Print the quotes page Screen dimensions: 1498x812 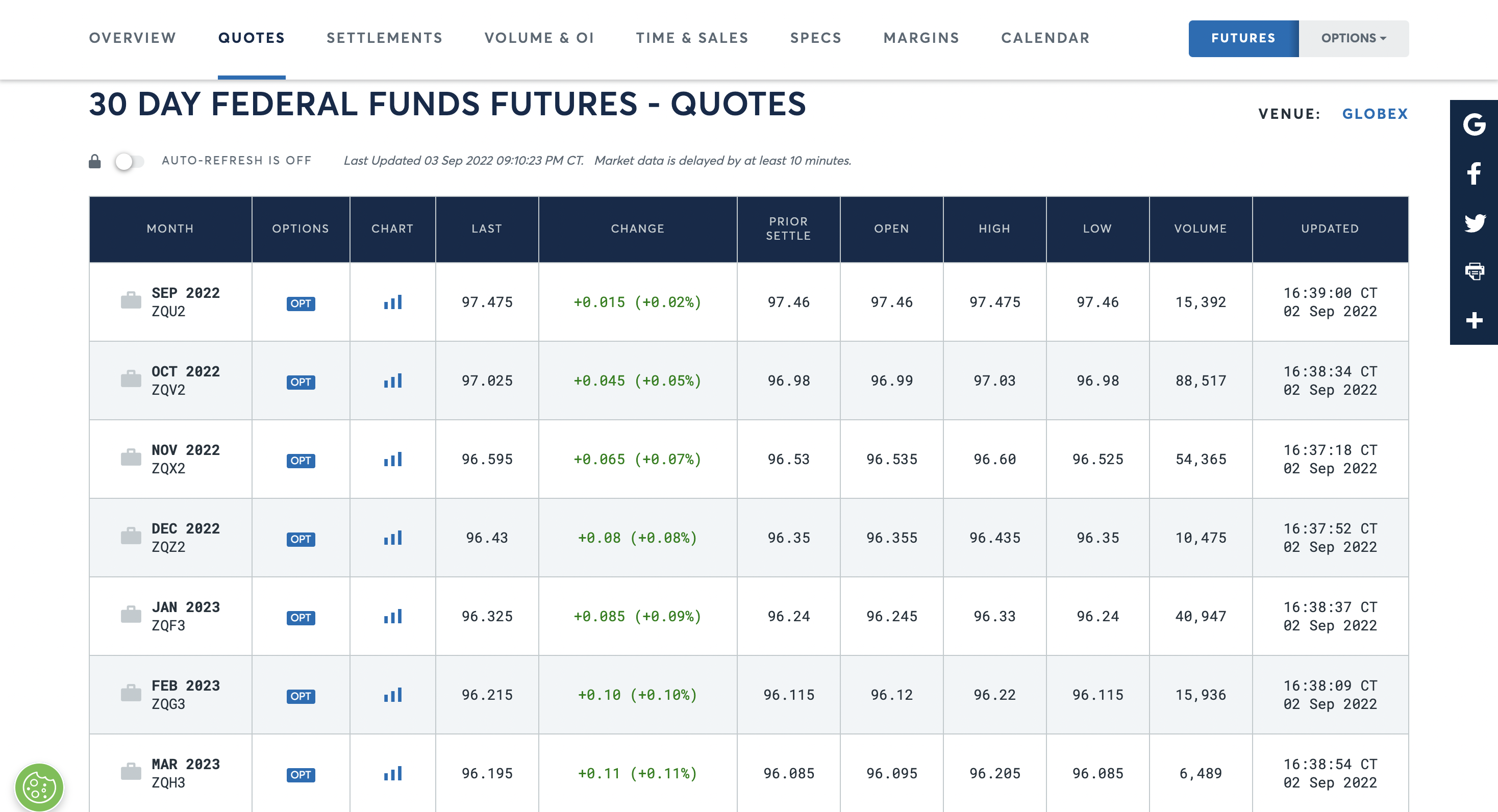(x=1474, y=271)
